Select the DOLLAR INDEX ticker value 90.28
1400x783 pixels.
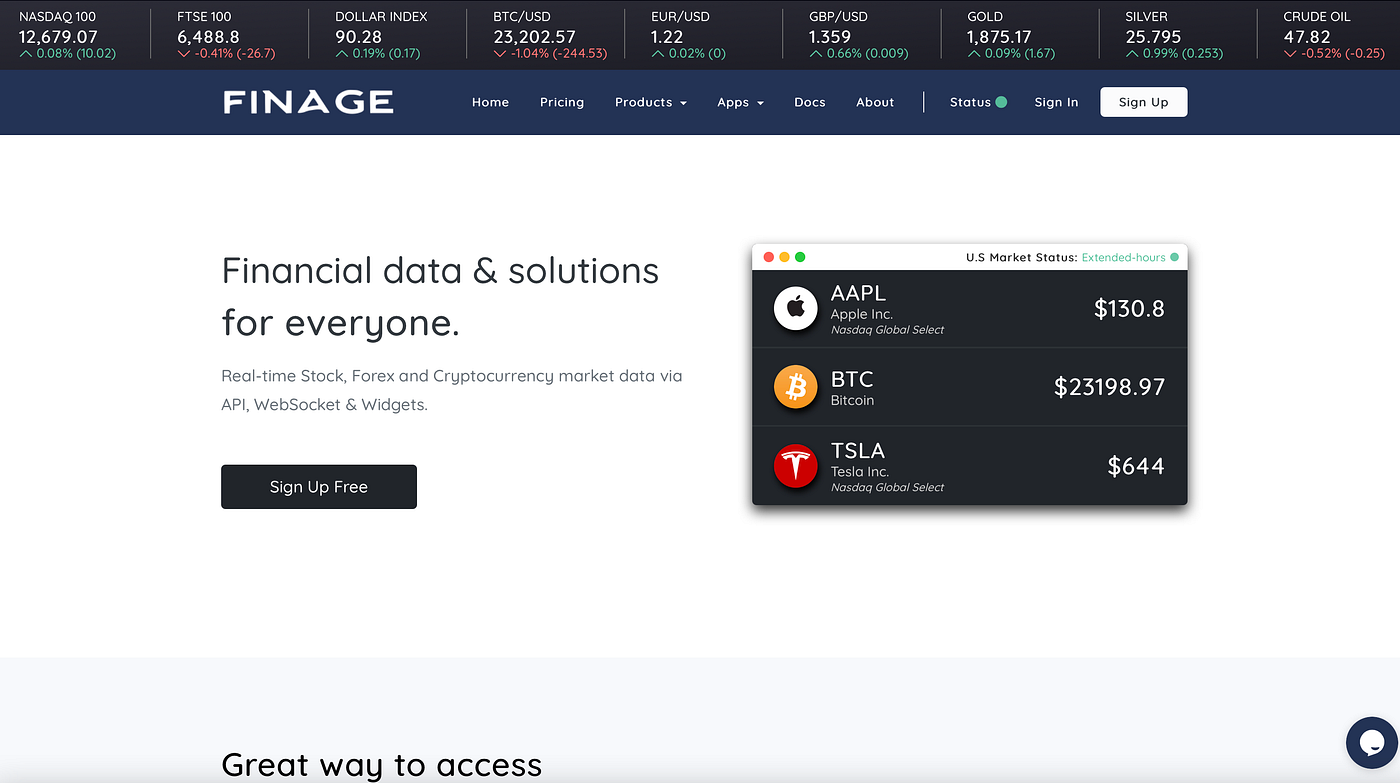tap(359, 37)
